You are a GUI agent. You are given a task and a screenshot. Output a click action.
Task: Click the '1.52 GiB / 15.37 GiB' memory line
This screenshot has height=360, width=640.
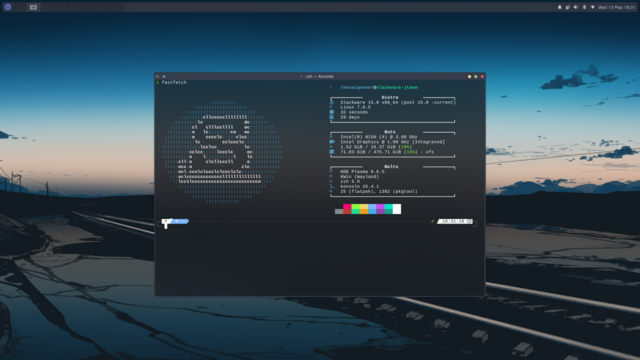click(x=376, y=147)
